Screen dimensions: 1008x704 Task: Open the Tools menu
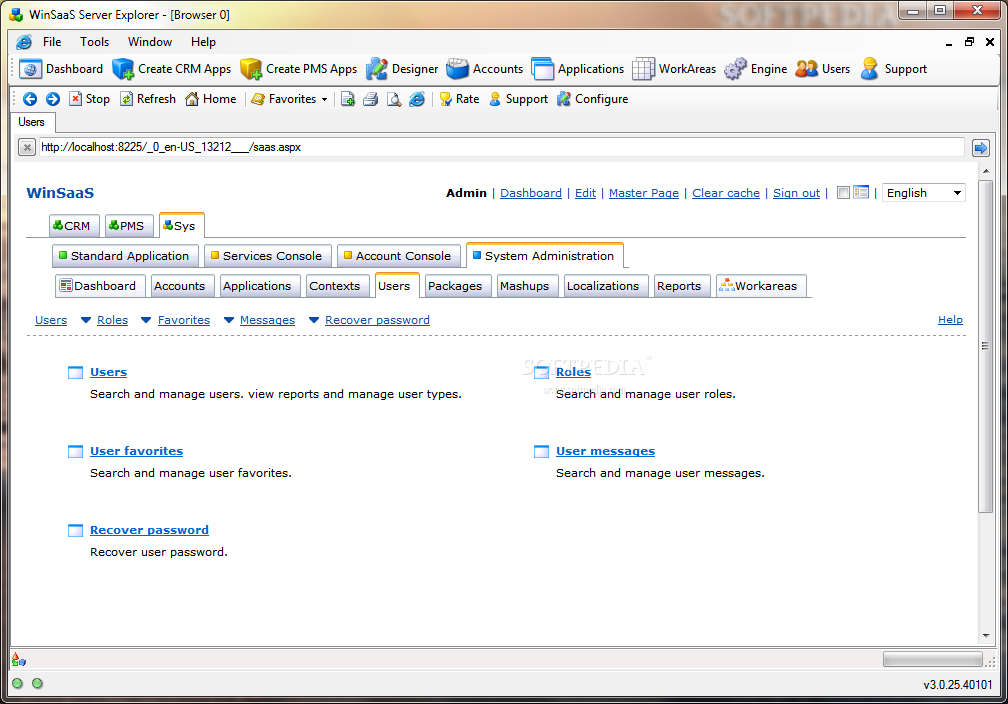tap(94, 42)
